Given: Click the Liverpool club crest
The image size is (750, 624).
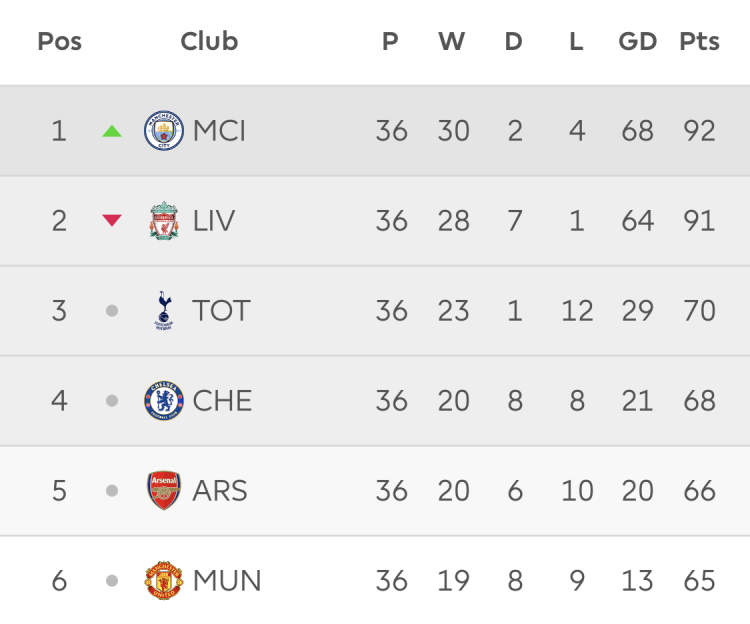Looking at the screenshot, I should click(164, 221).
